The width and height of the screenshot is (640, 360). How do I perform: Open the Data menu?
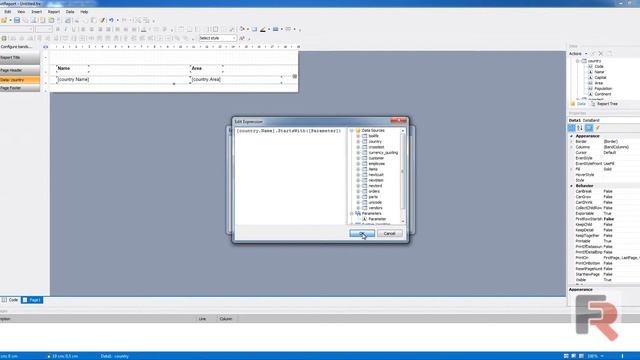70,12
